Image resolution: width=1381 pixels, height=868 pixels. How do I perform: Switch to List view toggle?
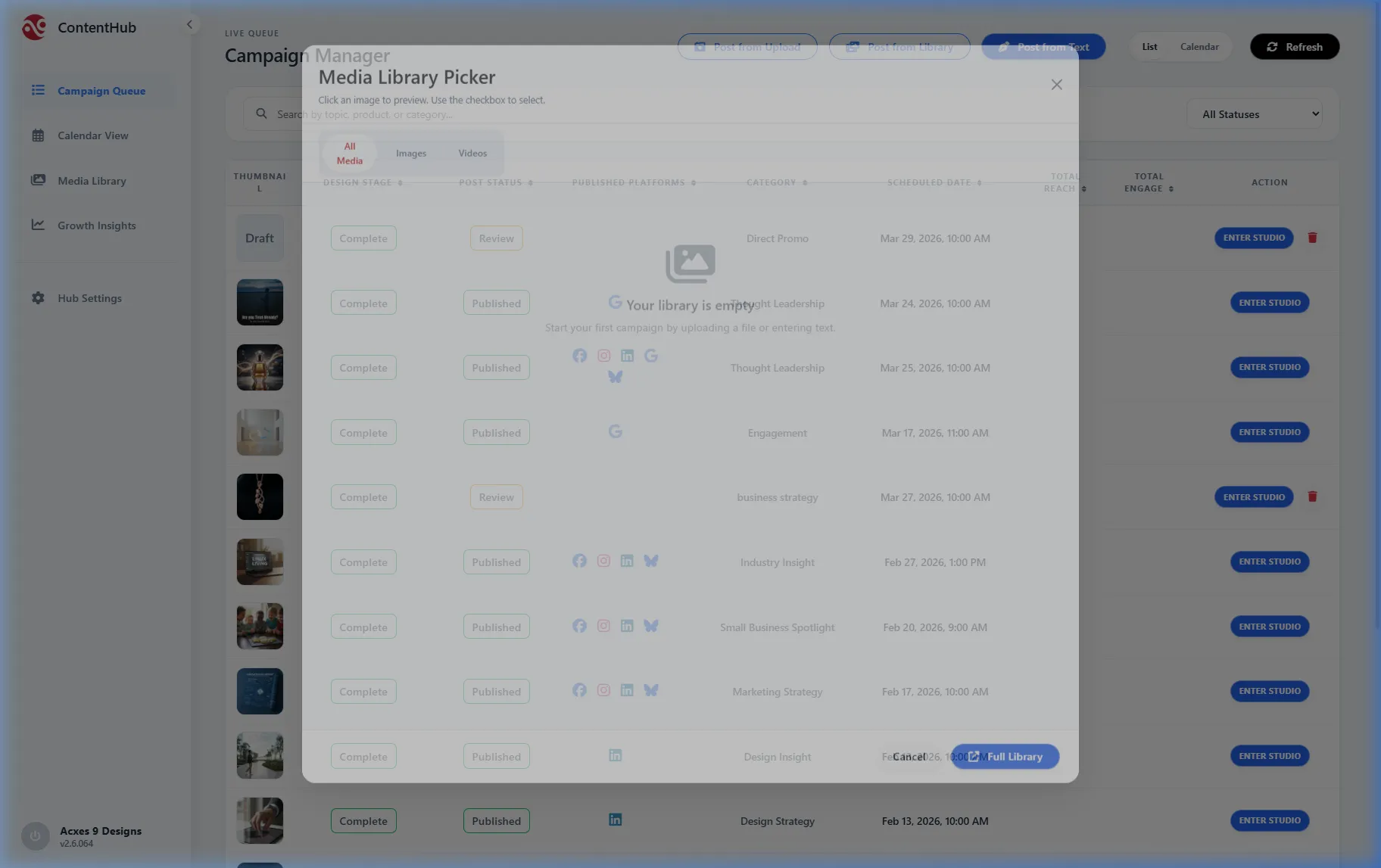click(x=1149, y=47)
